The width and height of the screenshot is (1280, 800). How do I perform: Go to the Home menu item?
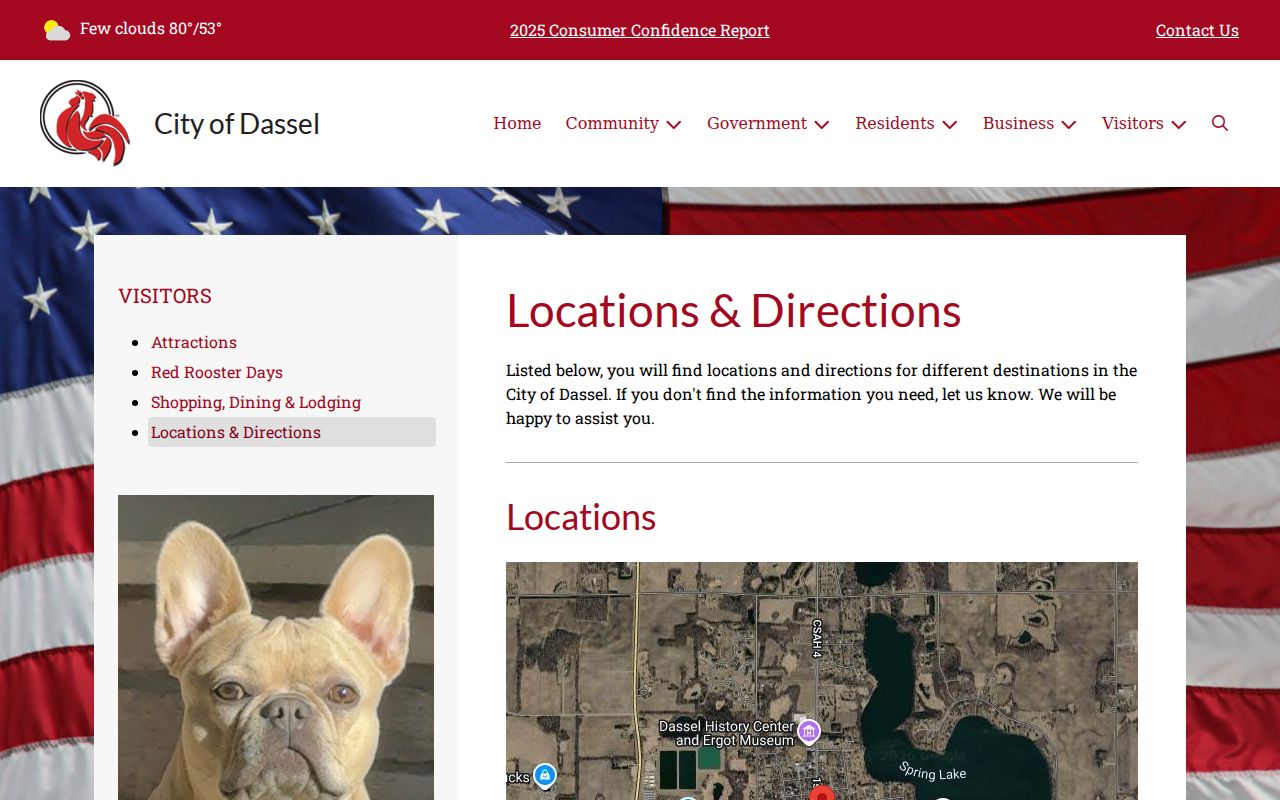[517, 123]
